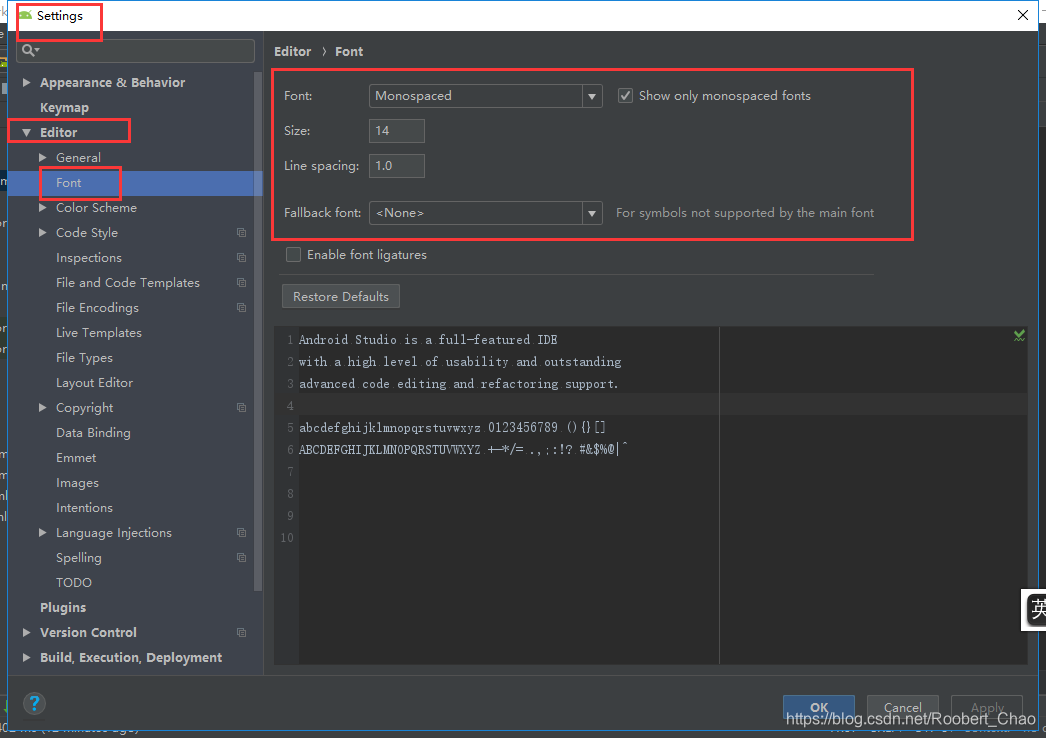
Task: Open Inspections settings
Action: (x=89, y=258)
